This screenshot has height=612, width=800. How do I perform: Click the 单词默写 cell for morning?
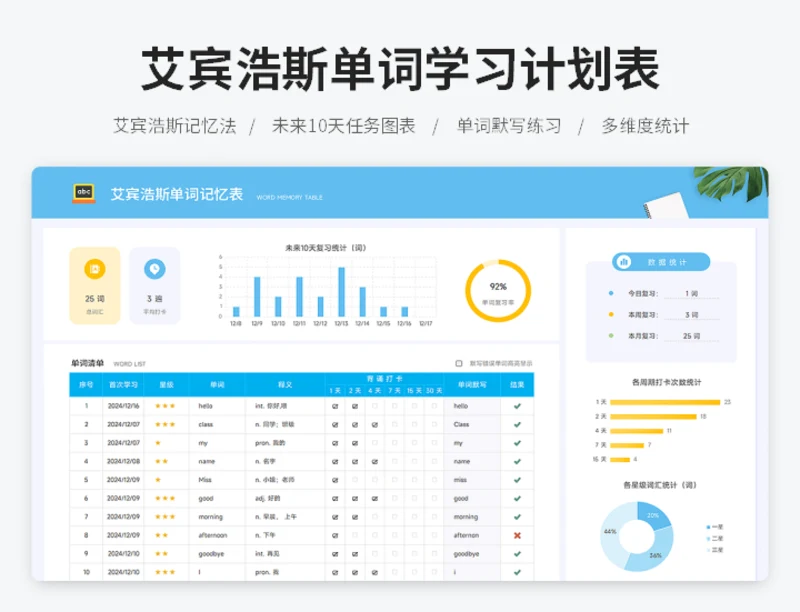(466, 517)
